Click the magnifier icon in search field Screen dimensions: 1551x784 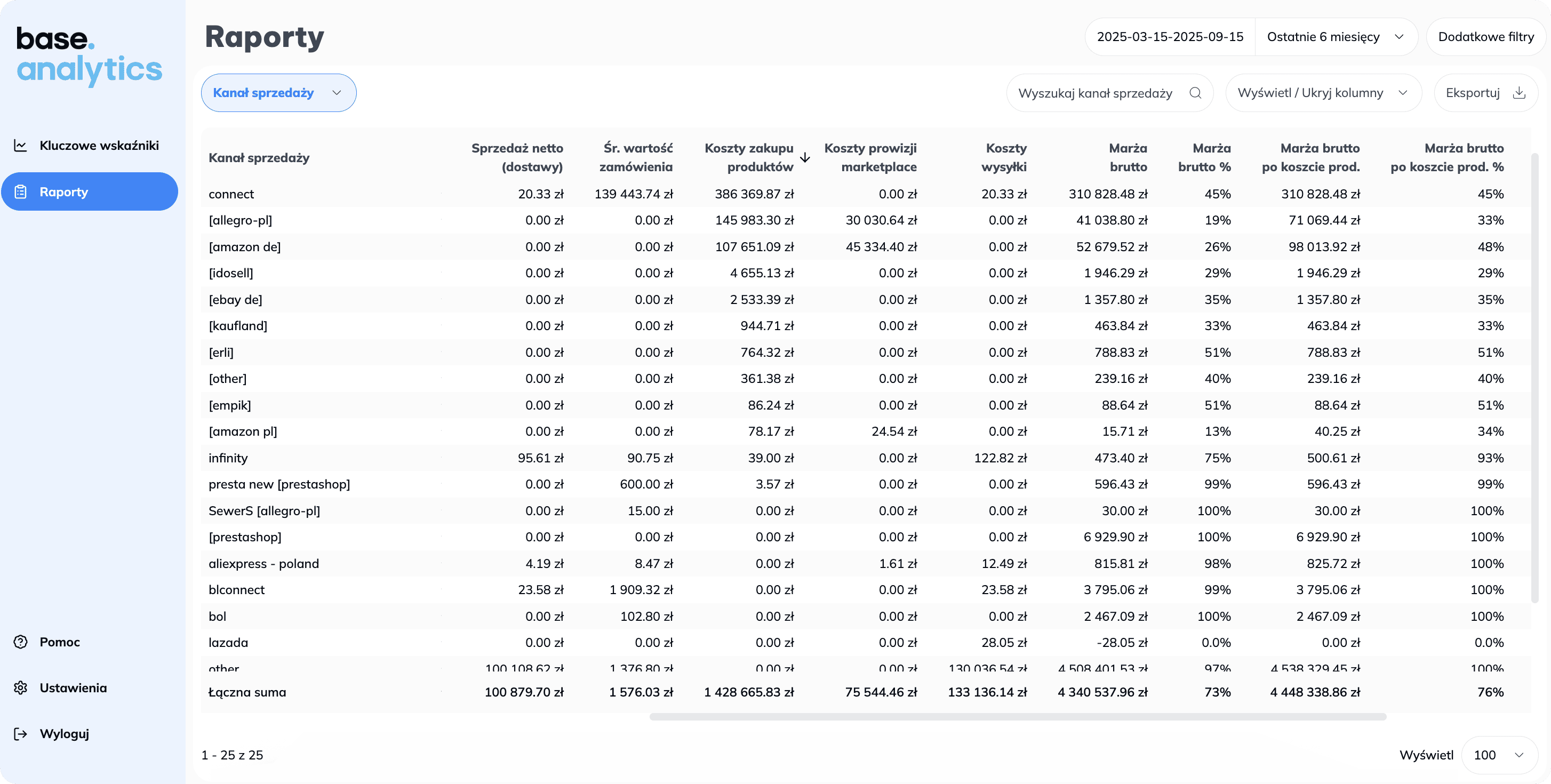1195,93
